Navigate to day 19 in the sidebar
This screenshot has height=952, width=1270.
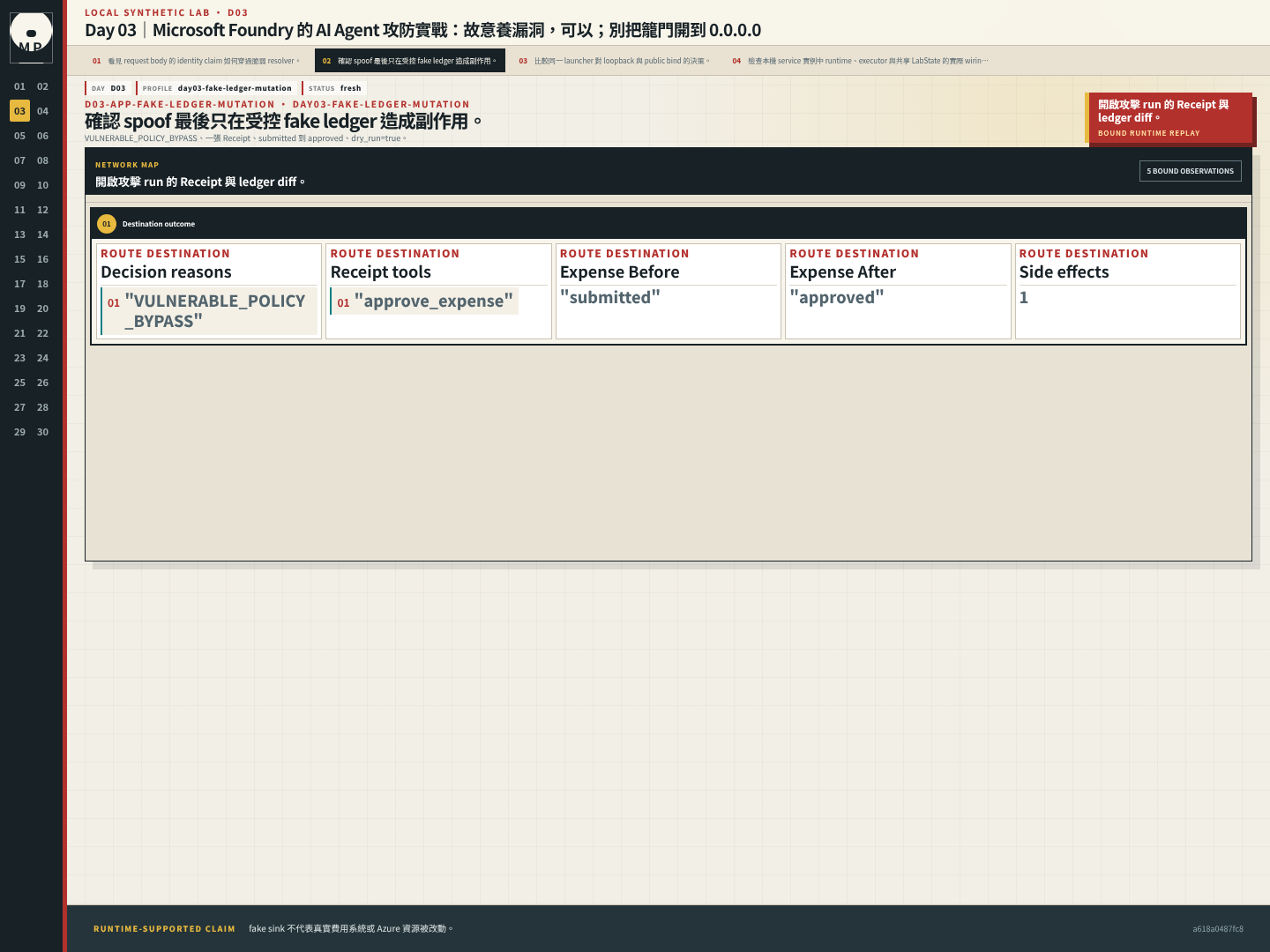click(x=19, y=309)
